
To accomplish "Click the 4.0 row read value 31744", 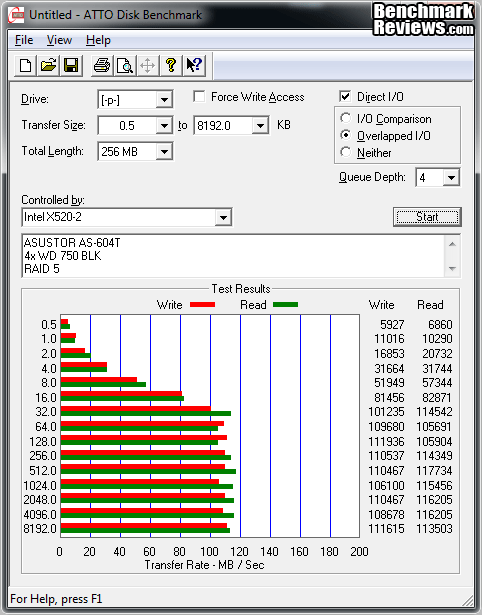I will click(x=437, y=369).
